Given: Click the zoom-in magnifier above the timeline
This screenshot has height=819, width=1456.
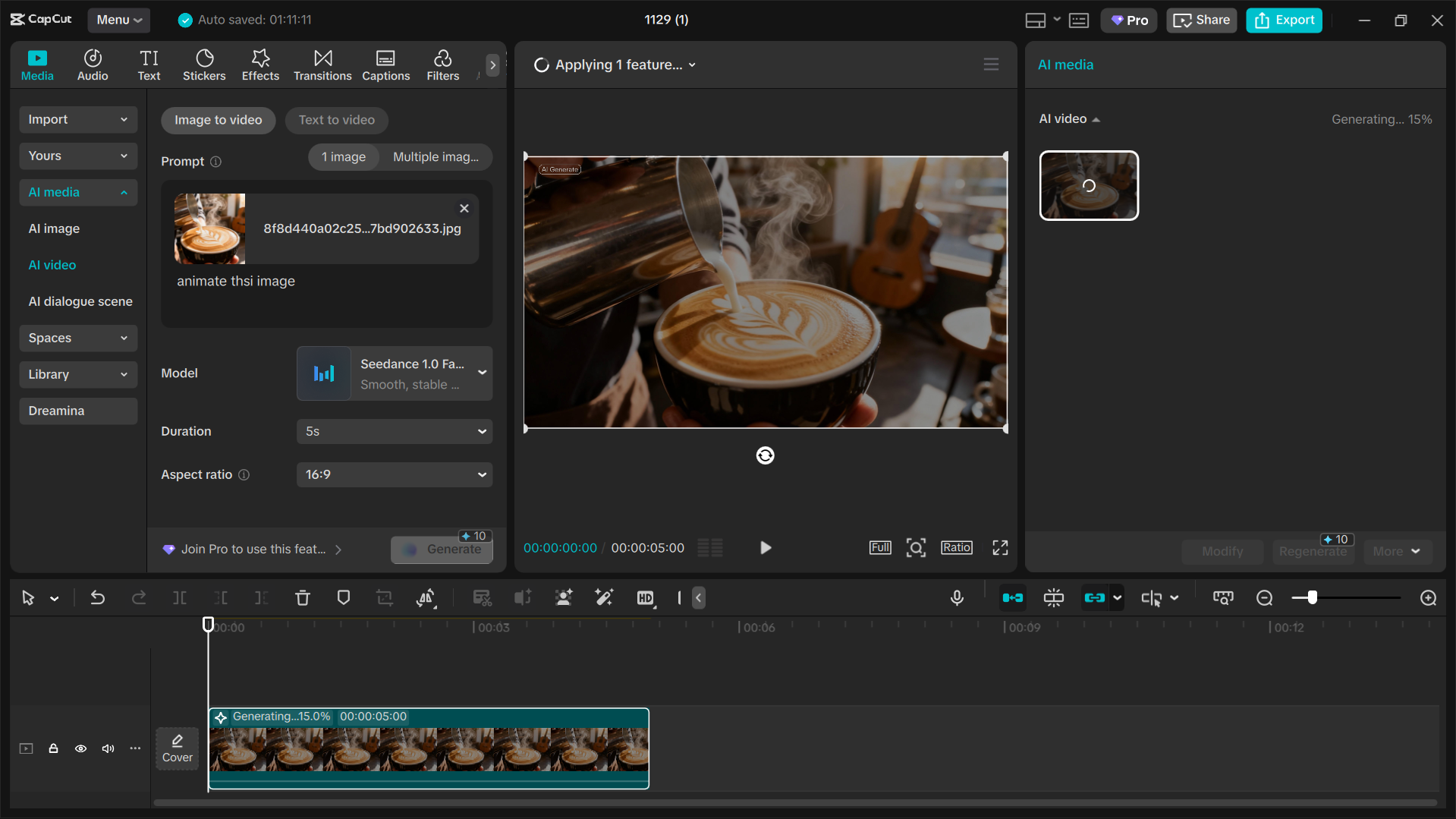Looking at the screenshot, I should click(x=1428, y=597).
